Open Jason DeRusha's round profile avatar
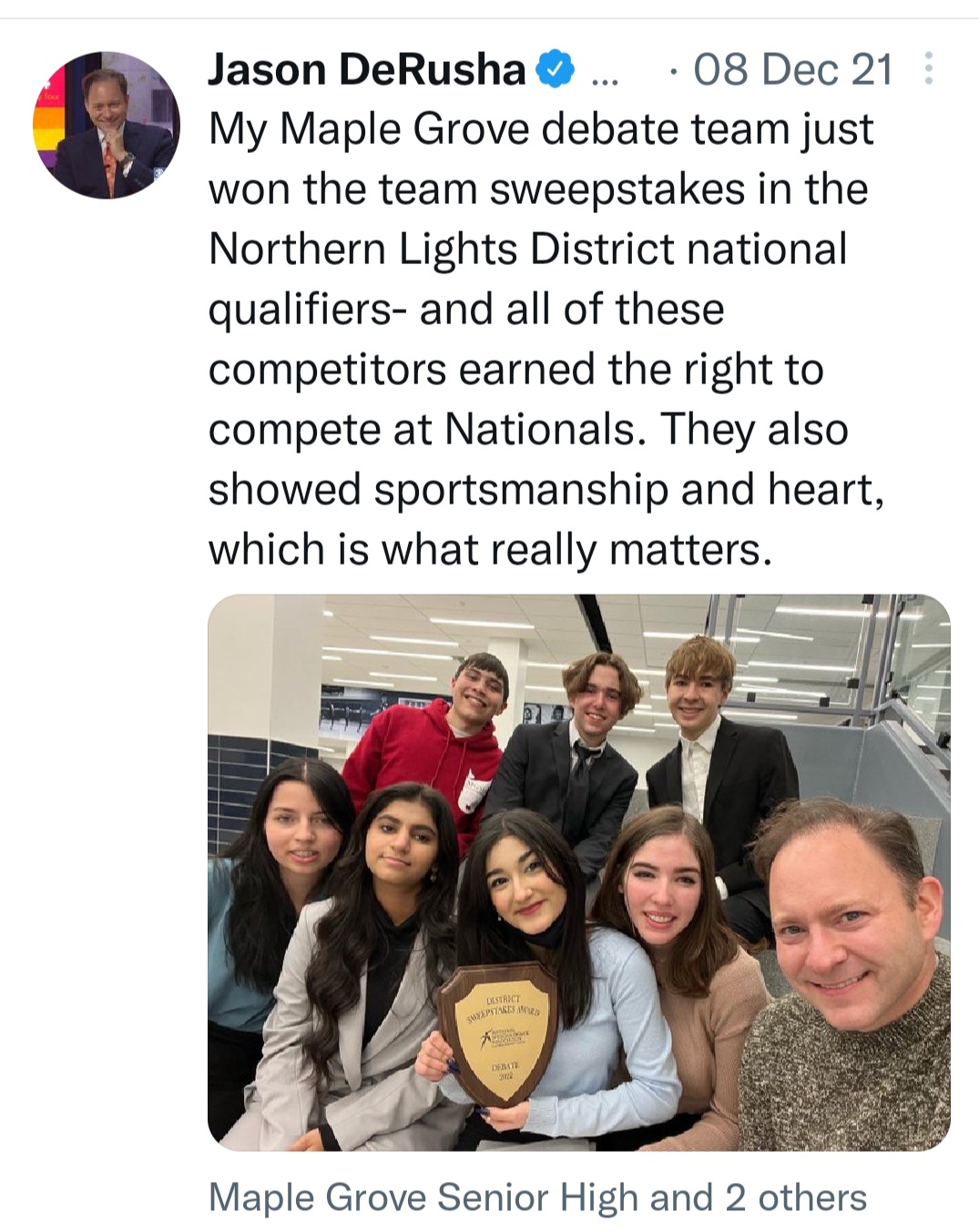The height and width of the screenshot is (1232, 979). (107, 125)
